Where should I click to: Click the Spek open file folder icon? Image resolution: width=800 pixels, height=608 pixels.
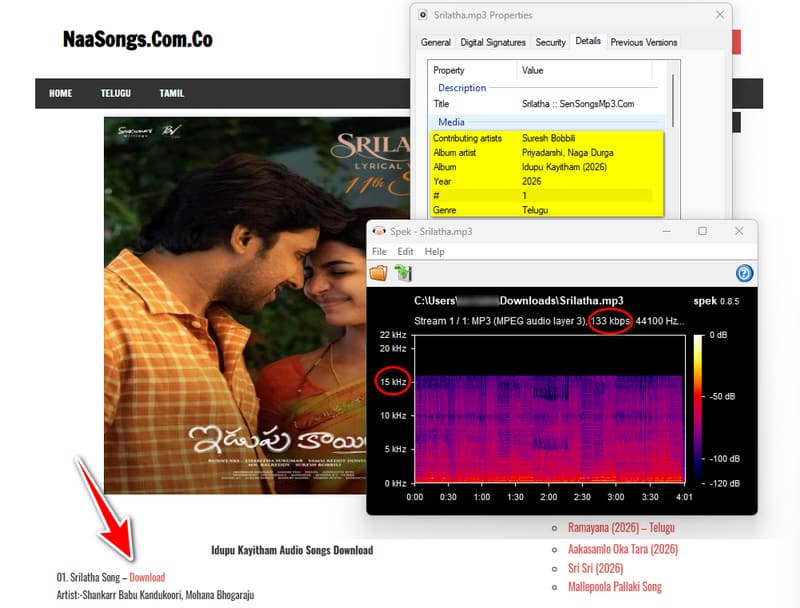379,273
